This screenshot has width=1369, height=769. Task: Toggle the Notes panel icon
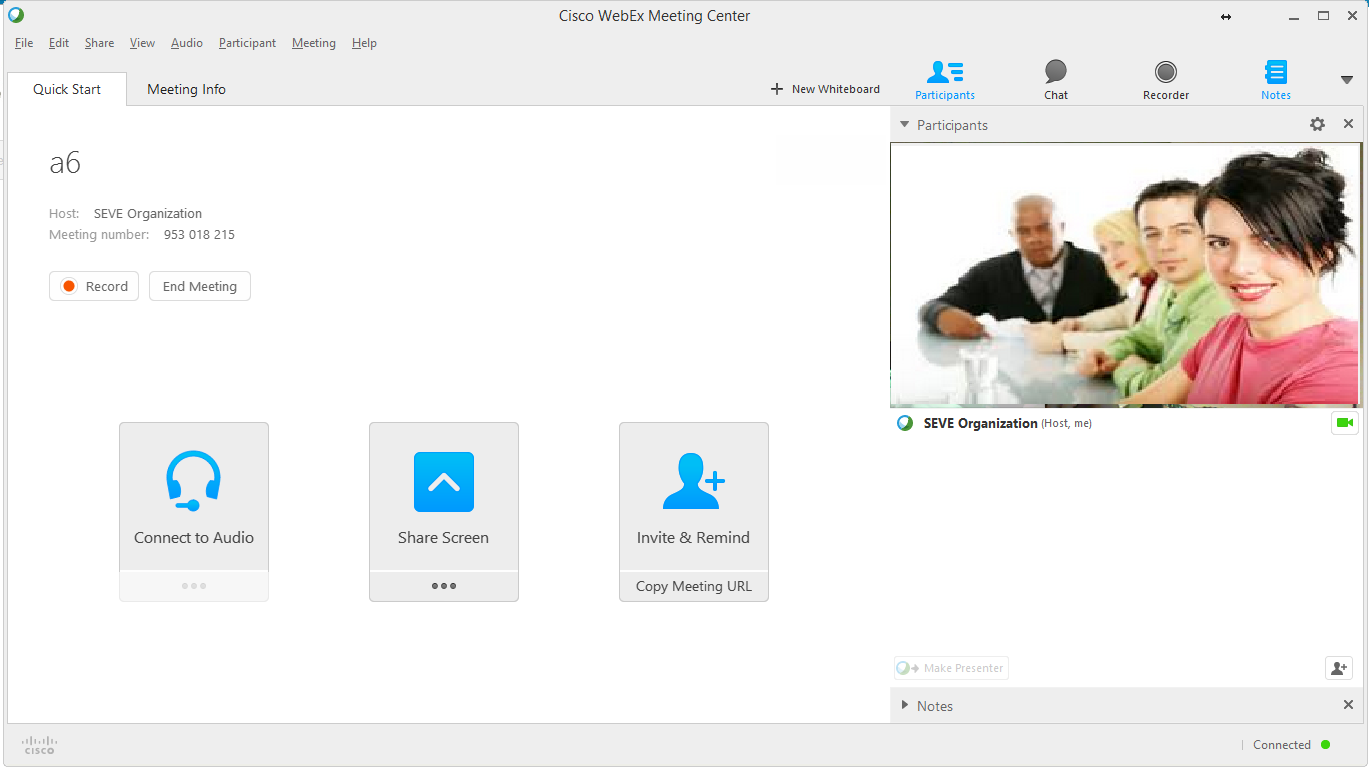1276,80
